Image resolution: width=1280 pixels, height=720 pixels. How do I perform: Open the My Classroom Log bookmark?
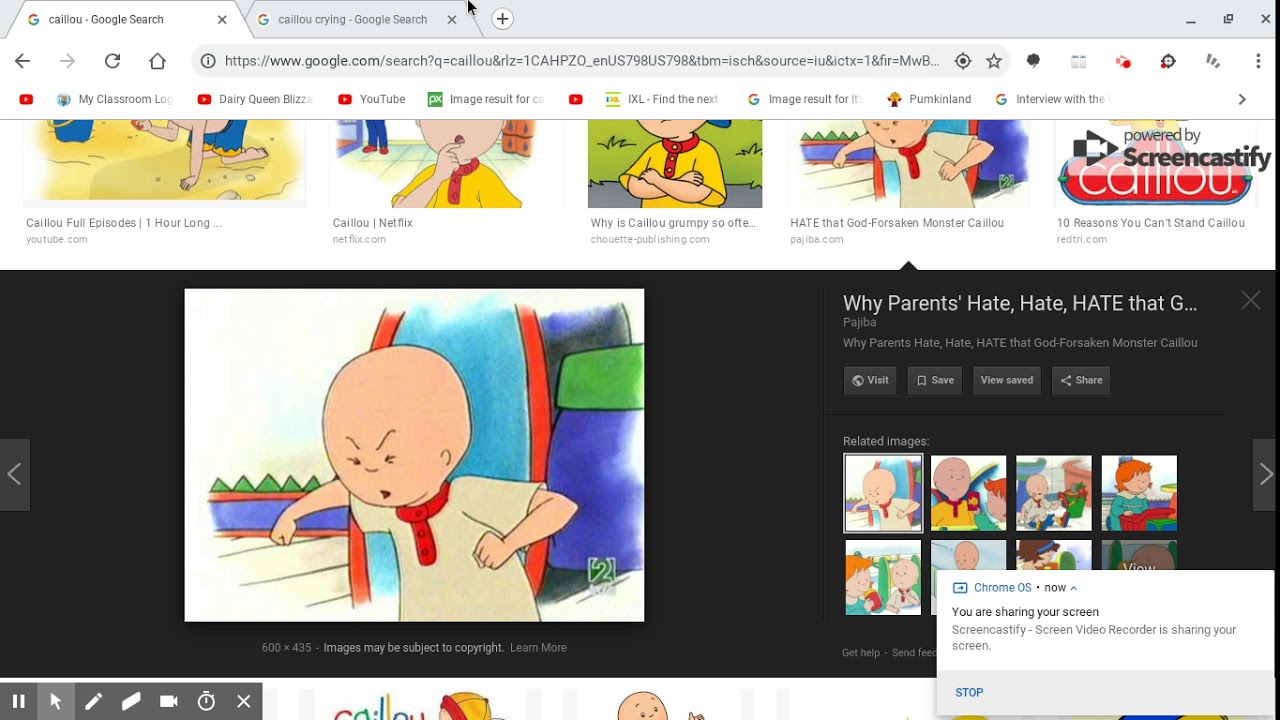(115, 99)
